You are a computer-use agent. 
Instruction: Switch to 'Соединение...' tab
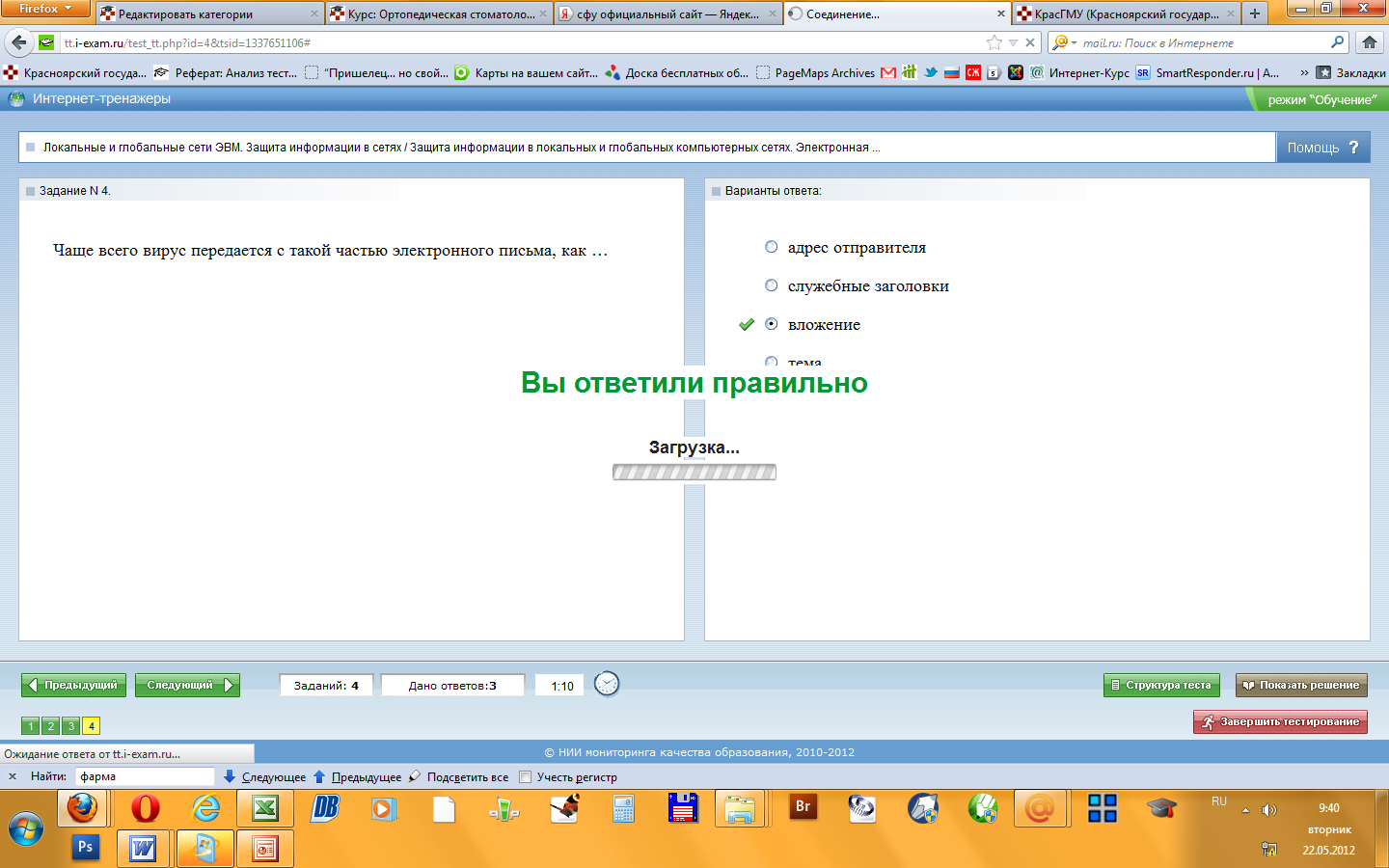(897, 14)
